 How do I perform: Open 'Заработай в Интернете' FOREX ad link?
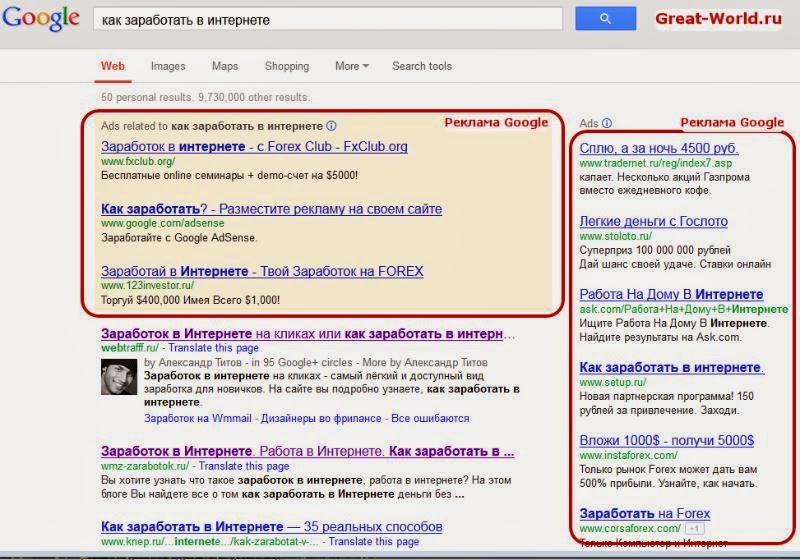click(262, 271)
